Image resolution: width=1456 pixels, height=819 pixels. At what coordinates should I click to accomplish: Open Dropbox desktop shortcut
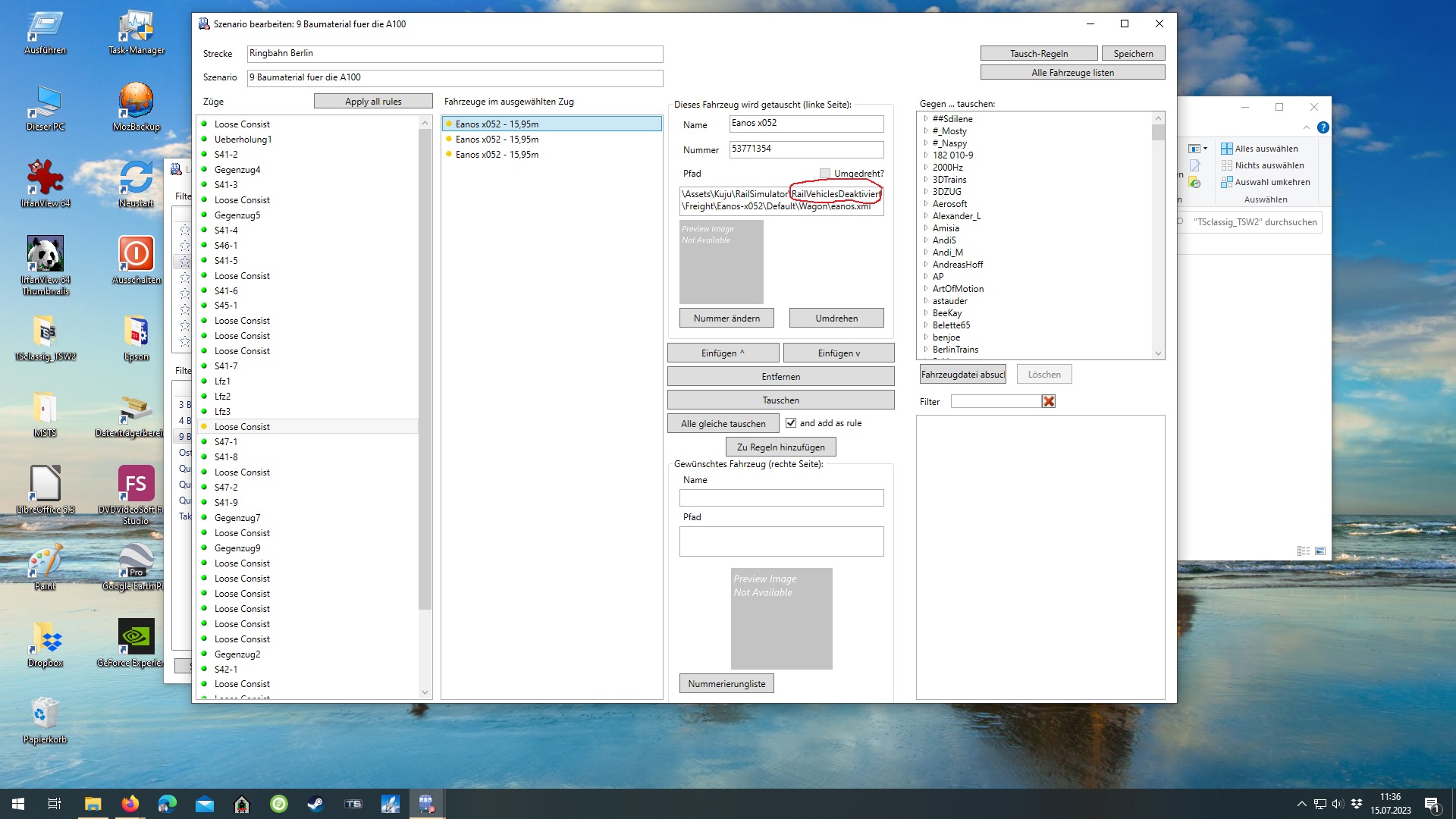[45, 639]
